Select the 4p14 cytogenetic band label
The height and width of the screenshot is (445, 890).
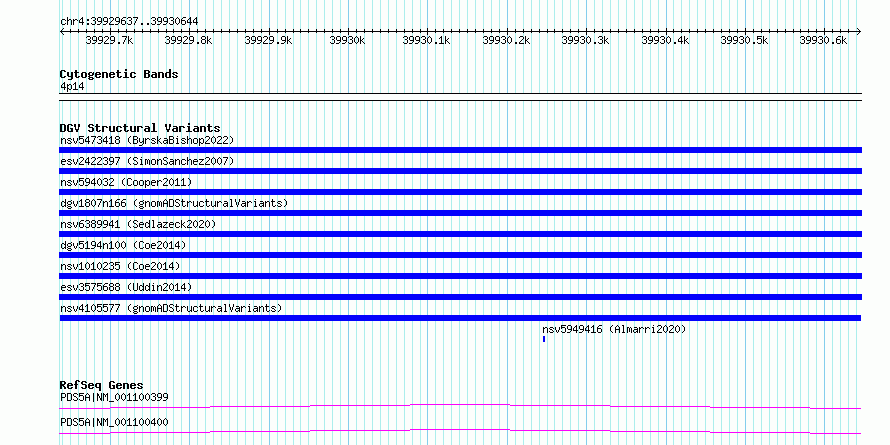[72, 87]
